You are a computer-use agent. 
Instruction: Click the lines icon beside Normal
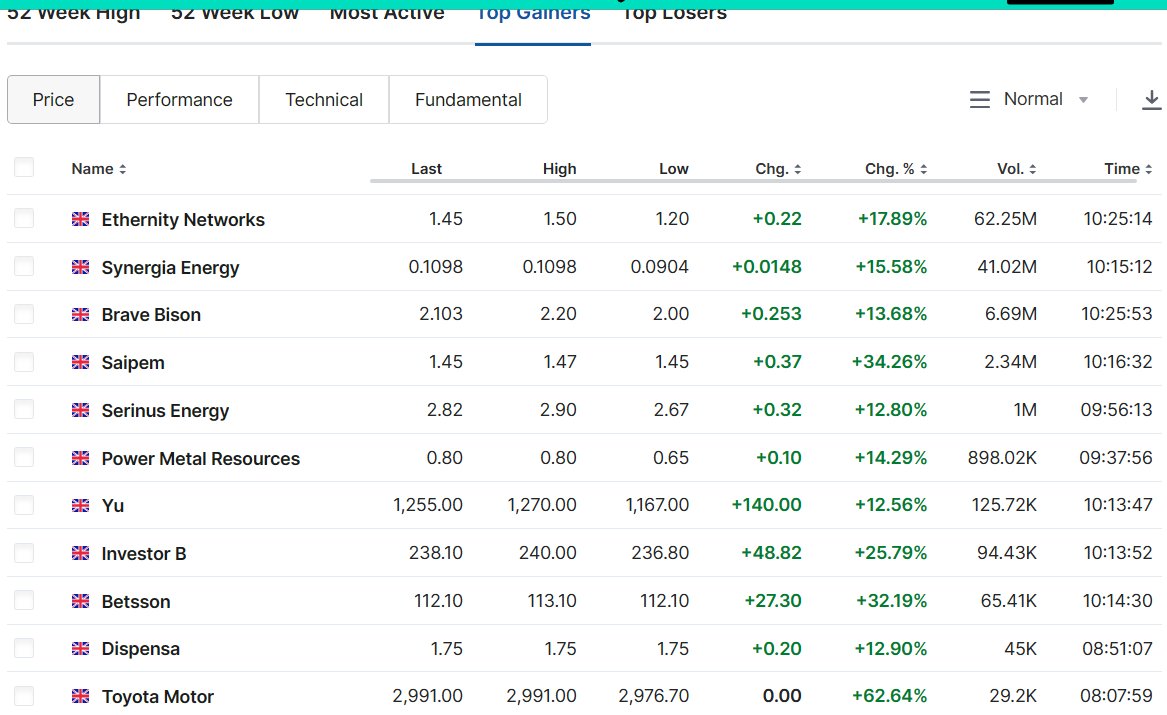[x=979, y=100]
